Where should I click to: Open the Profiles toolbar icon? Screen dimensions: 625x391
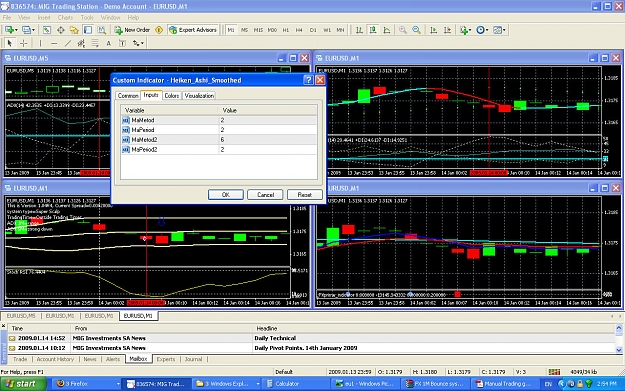coord(26,30)
